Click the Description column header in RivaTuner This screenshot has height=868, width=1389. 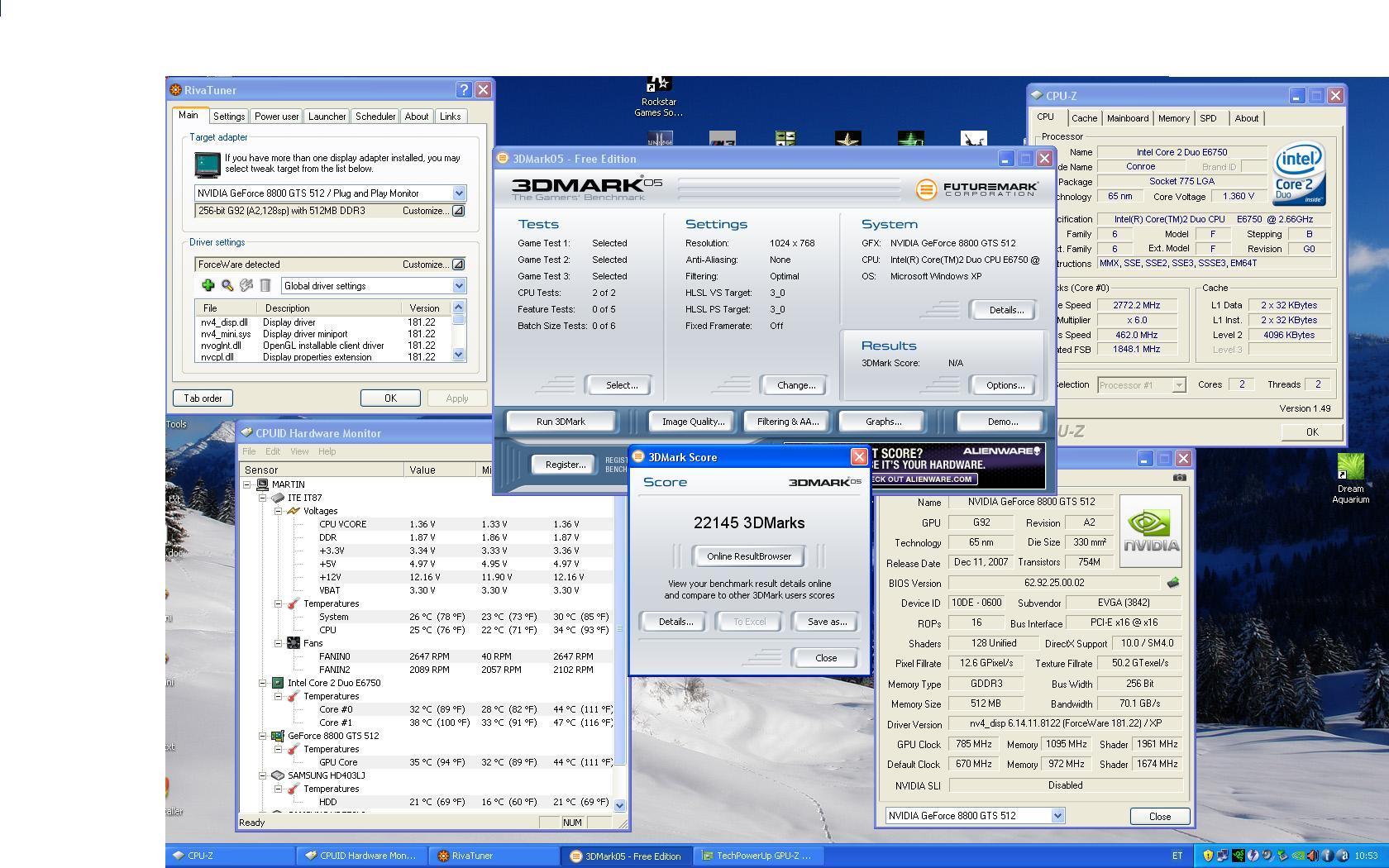[329, 308]
